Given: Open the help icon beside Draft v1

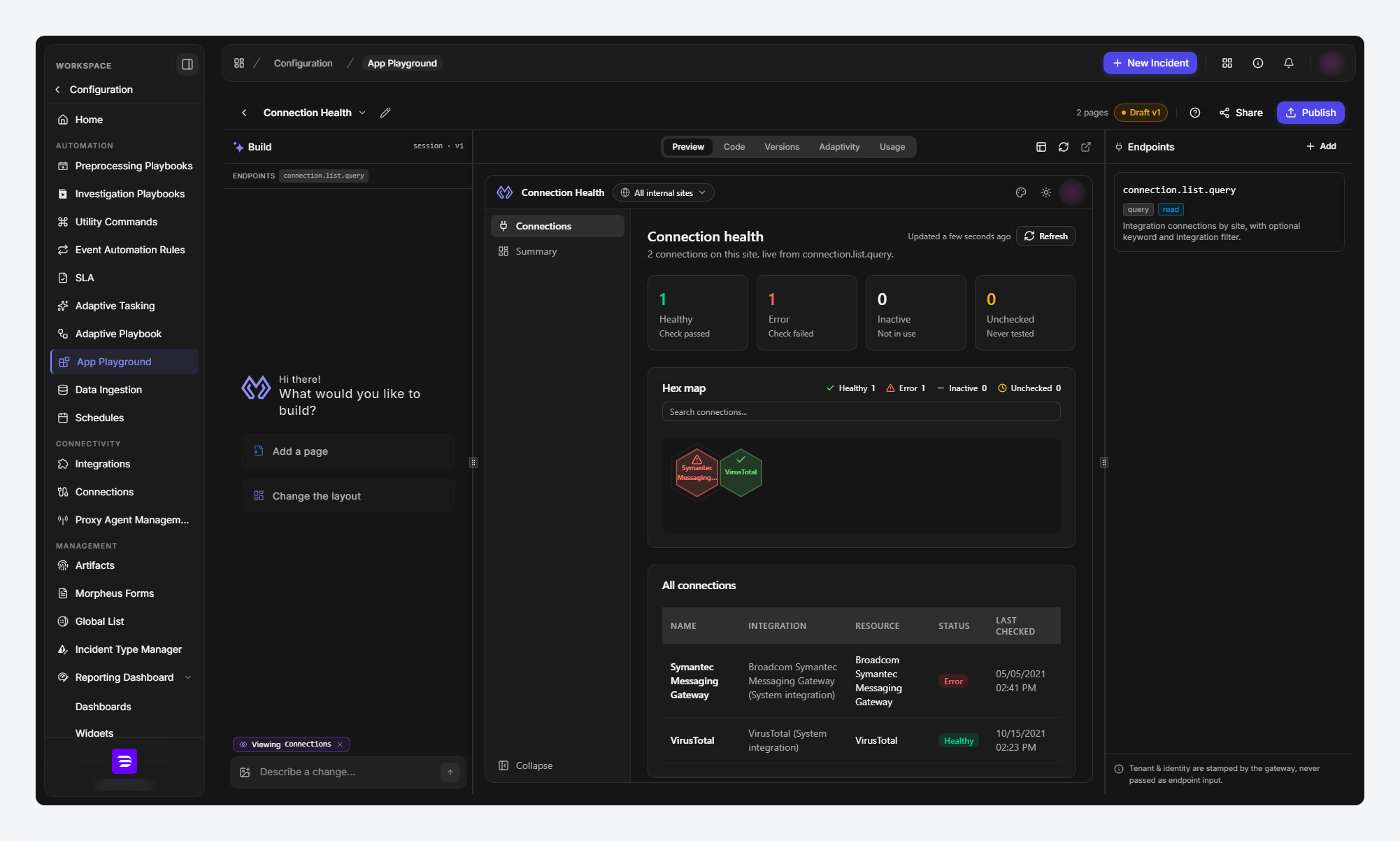Looking at the screenshot, I should tap(1195, 113).
